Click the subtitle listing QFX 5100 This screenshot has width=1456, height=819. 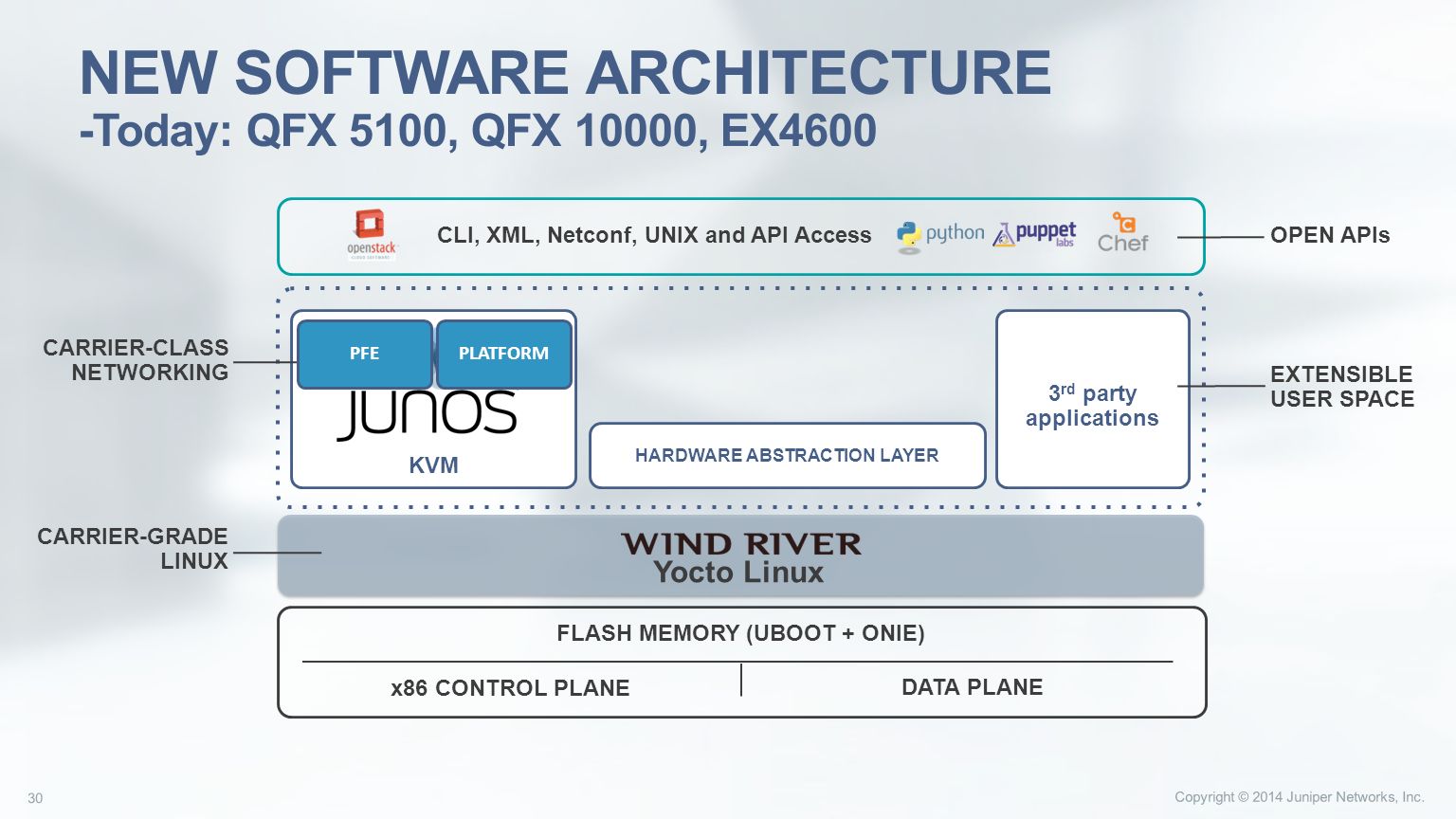point(478,131)
